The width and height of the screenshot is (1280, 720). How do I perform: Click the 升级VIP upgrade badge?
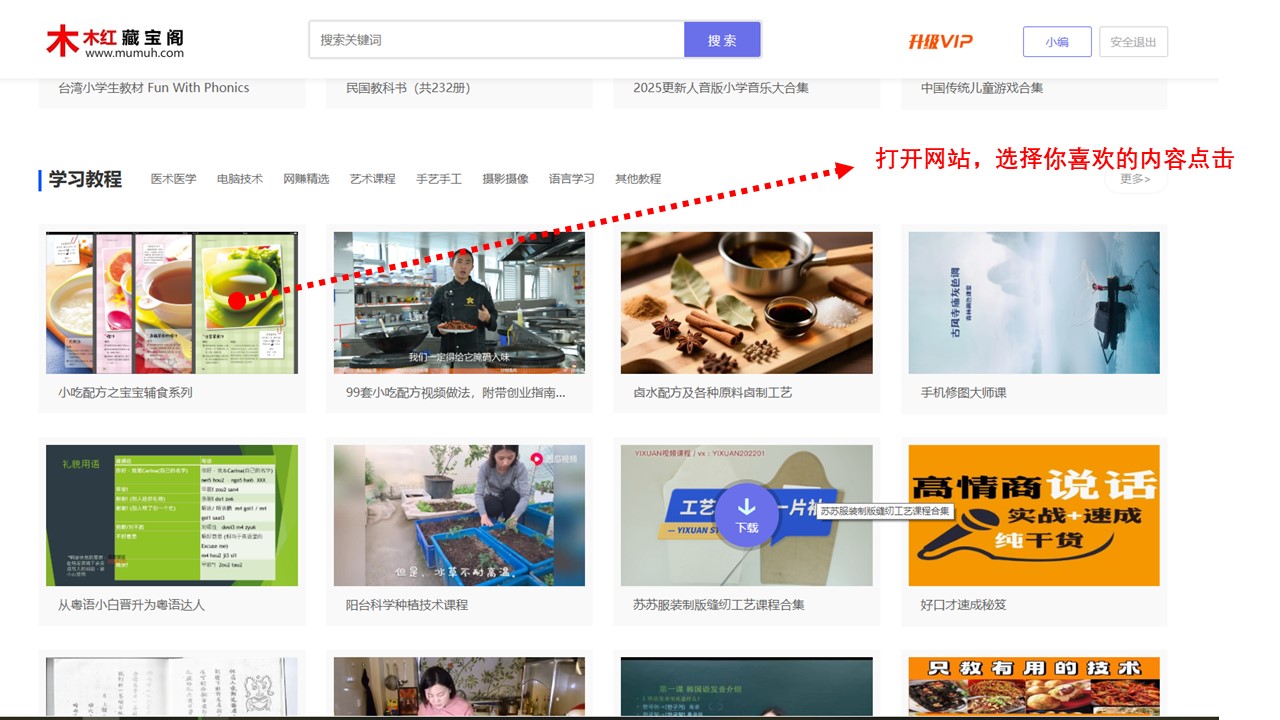(940, 41)
